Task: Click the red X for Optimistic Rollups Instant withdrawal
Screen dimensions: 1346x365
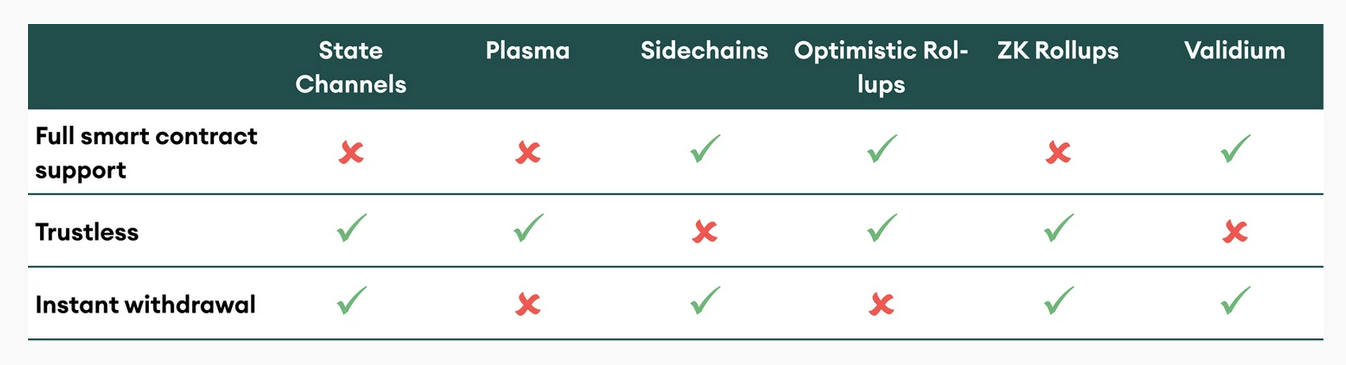Action: click(x=881, y=304)
